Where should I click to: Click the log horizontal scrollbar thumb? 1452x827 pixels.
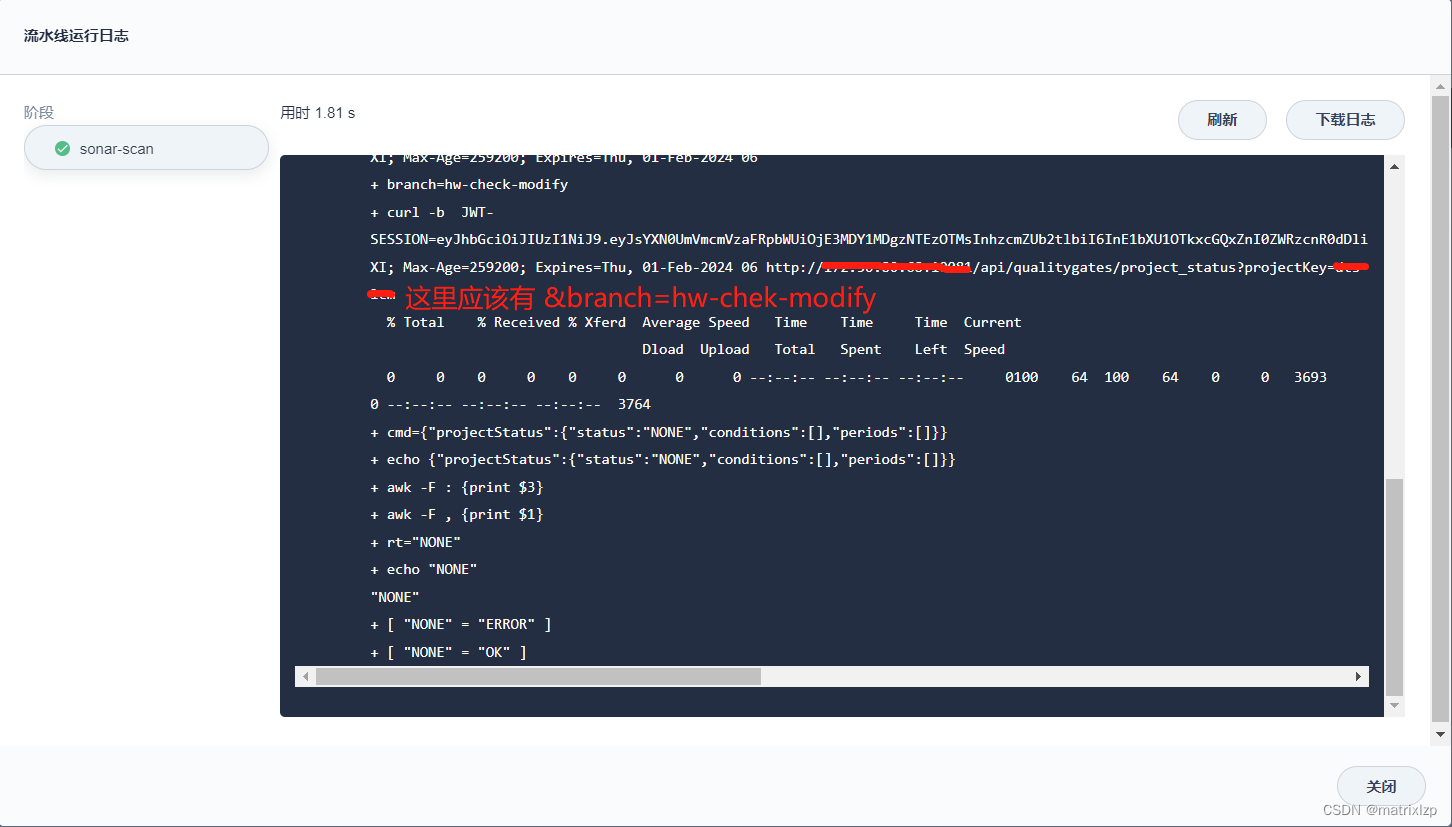tap(538, 677)
